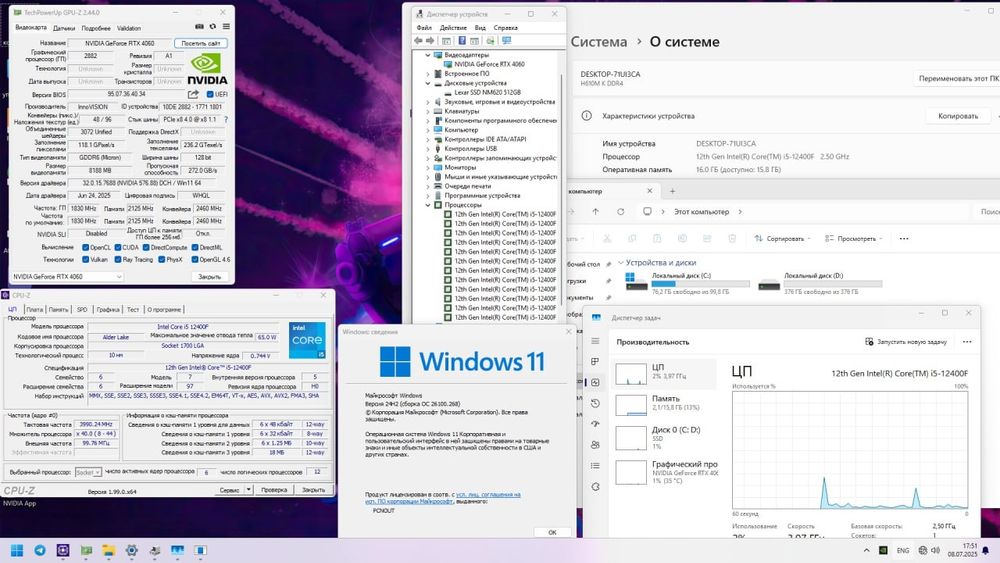This screenshot has height=563, width=1000.
Task: Click the Посетить сайт button in GPU-Z
Action: (x=200, y=43)
